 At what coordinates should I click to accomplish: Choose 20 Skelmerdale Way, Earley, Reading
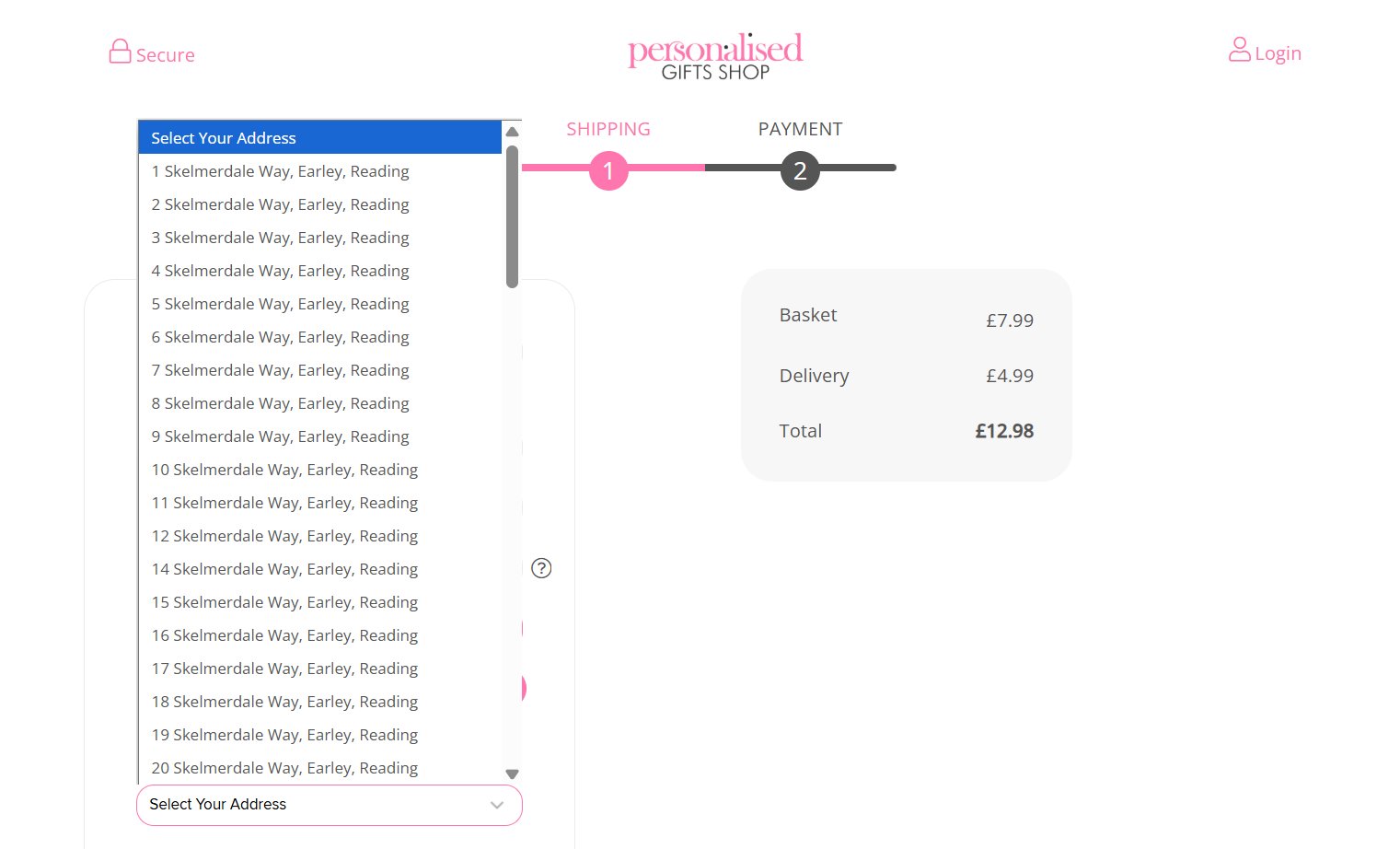[284, 768]
